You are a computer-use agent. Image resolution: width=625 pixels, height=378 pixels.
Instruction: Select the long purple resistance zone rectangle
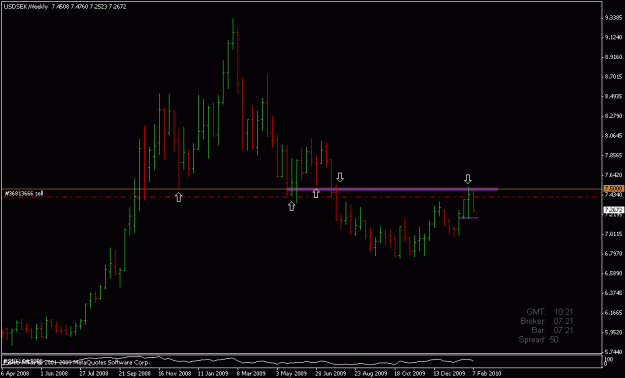392,189
